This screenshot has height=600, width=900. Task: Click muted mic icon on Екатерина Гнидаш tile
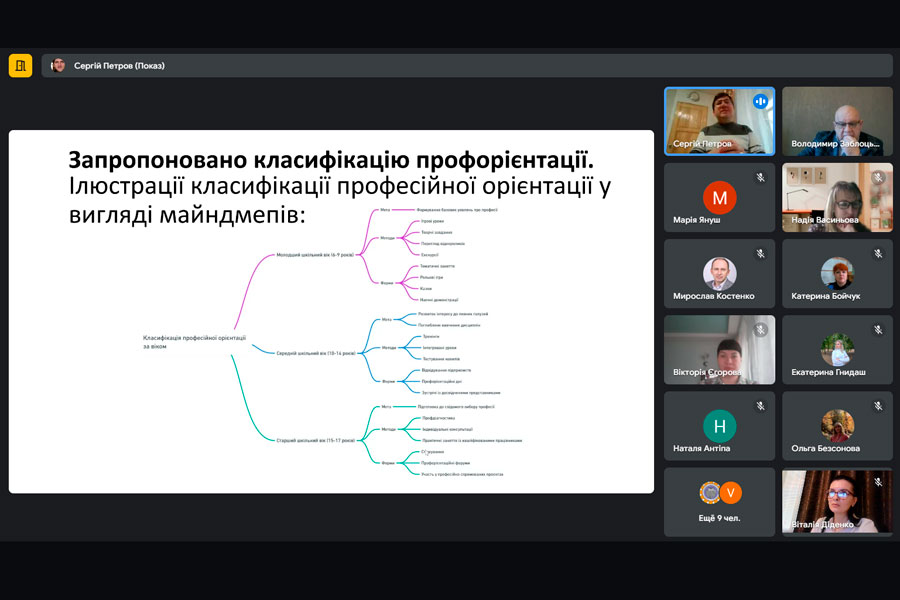click(x=878, y=330)
